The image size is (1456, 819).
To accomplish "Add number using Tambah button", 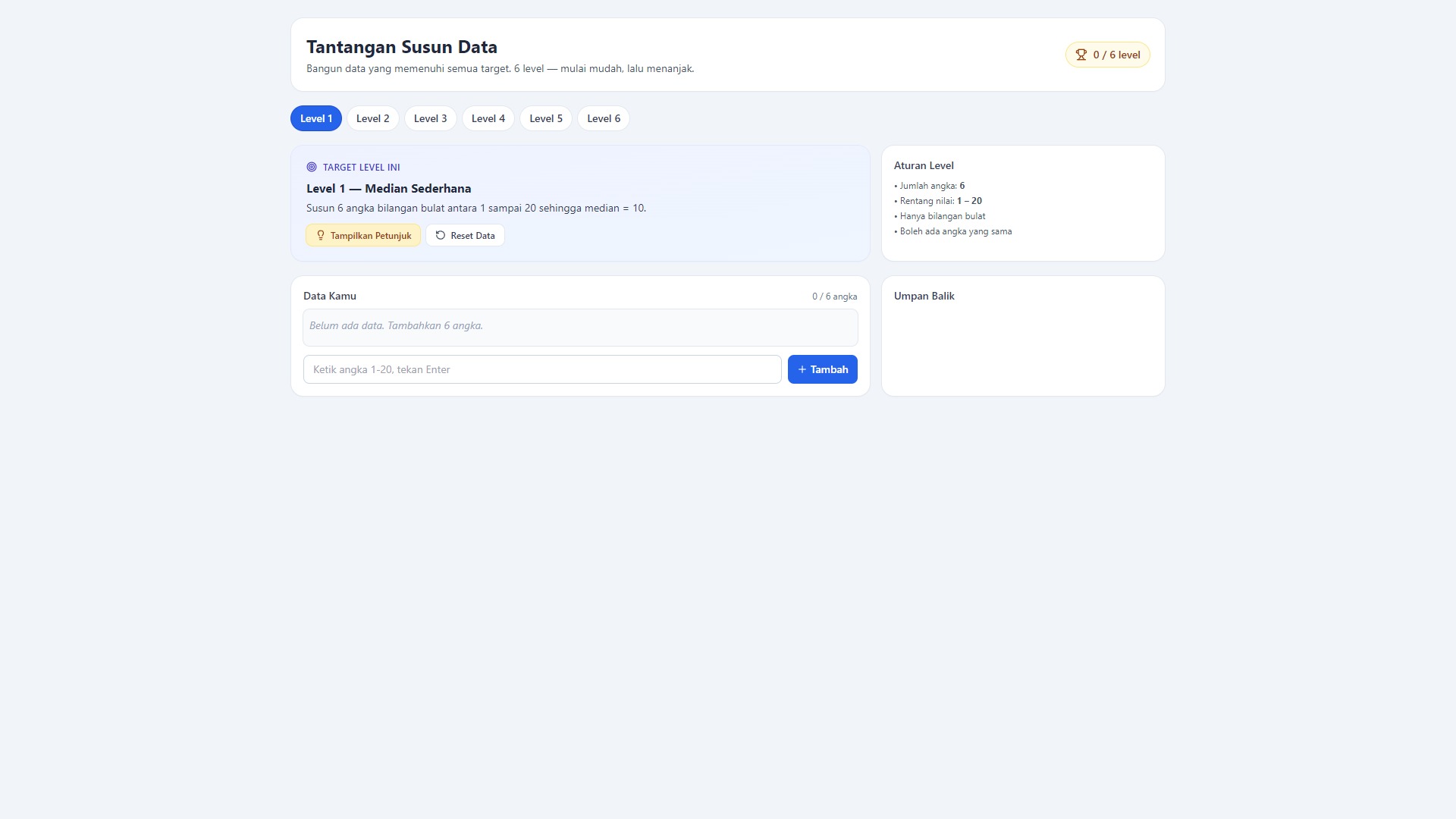I will [x=823, y=369].
